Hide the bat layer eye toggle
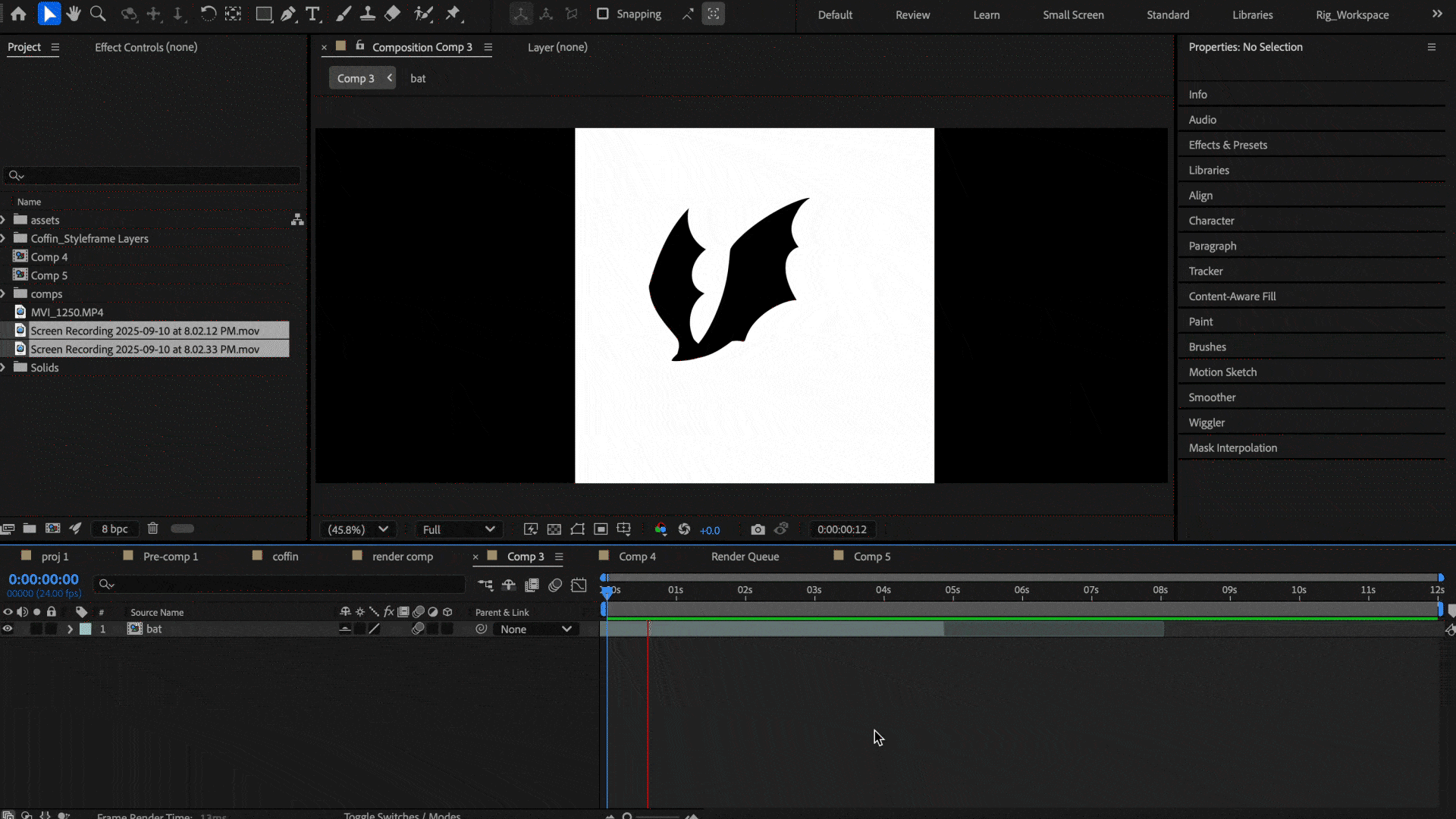1456x819 pixels. [x=8, y=629]
